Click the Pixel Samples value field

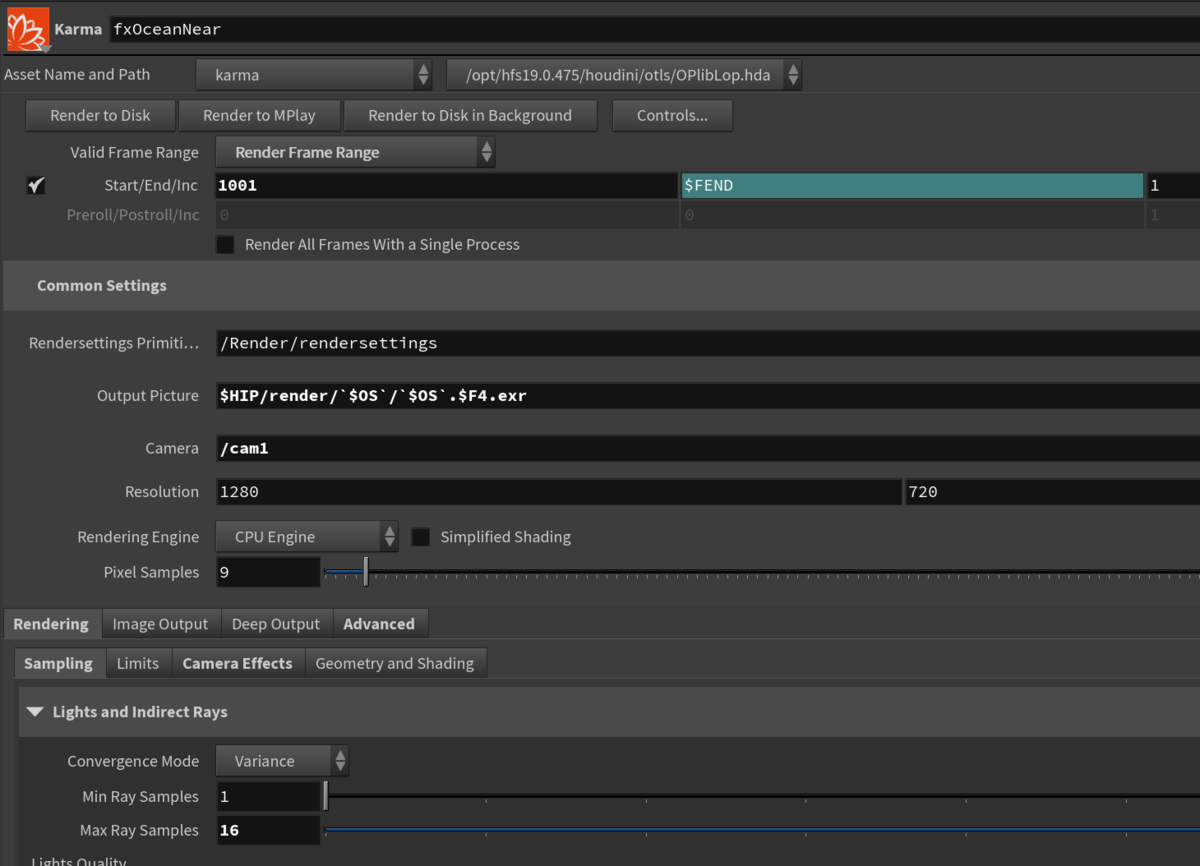point(268,573)
